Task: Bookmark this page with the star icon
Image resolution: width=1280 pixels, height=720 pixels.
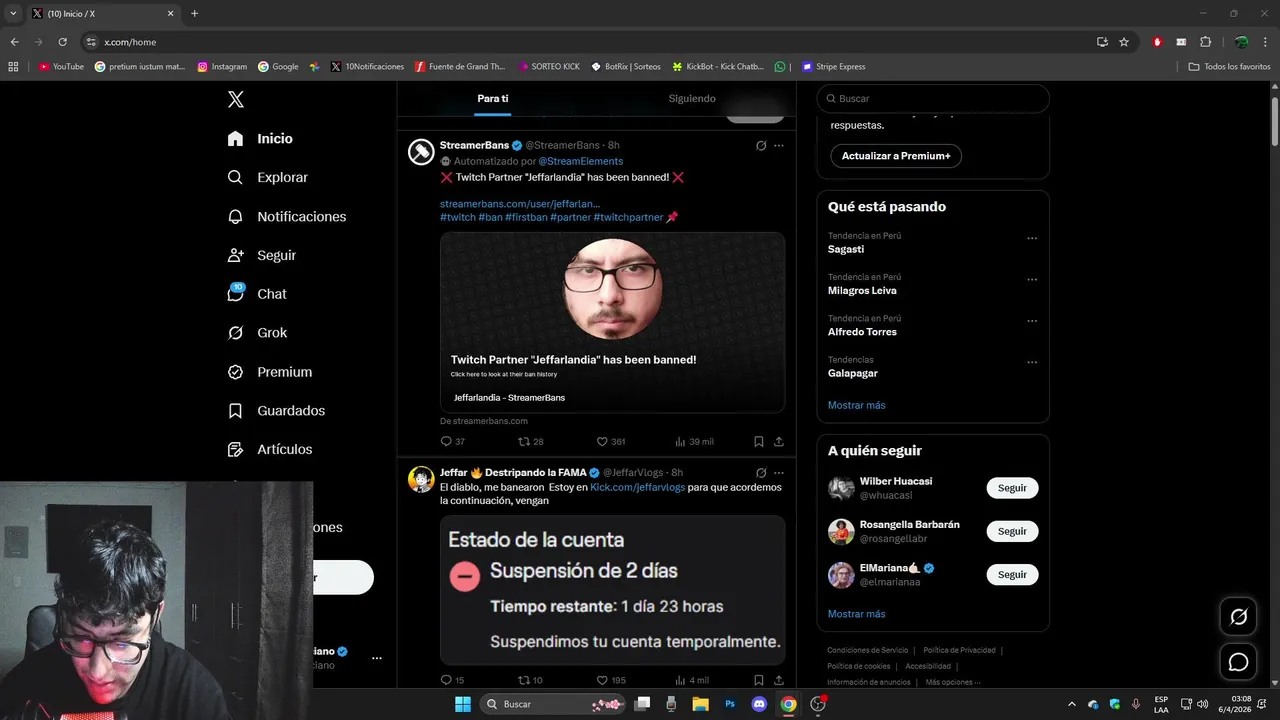Action: (1124, 42)
